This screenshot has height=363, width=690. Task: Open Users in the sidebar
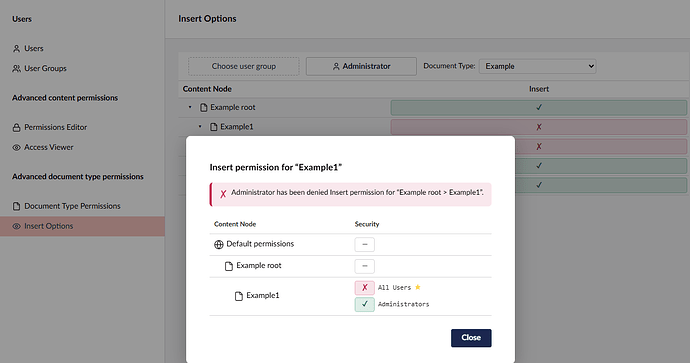[x=33, y=48]
